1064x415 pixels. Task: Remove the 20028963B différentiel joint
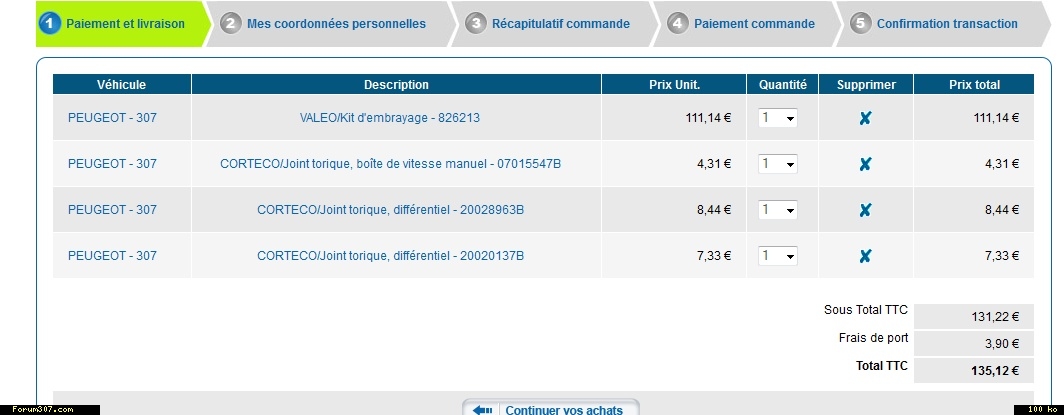(x=865, y=210)
